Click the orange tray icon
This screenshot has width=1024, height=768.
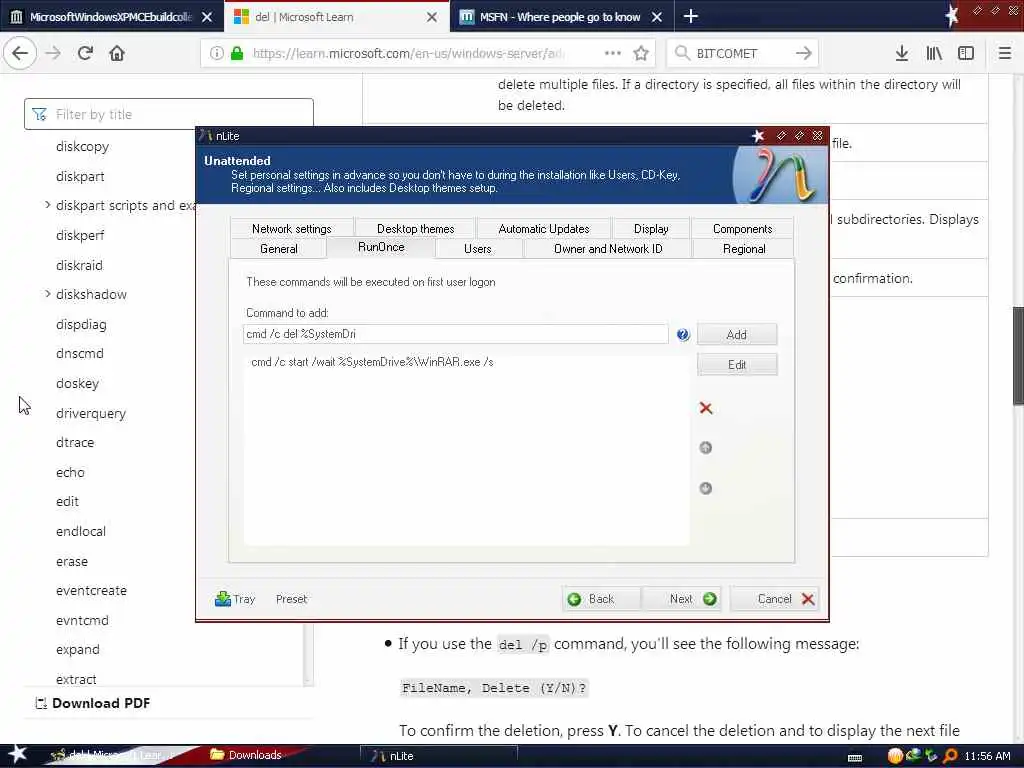(x=895, y=756)
